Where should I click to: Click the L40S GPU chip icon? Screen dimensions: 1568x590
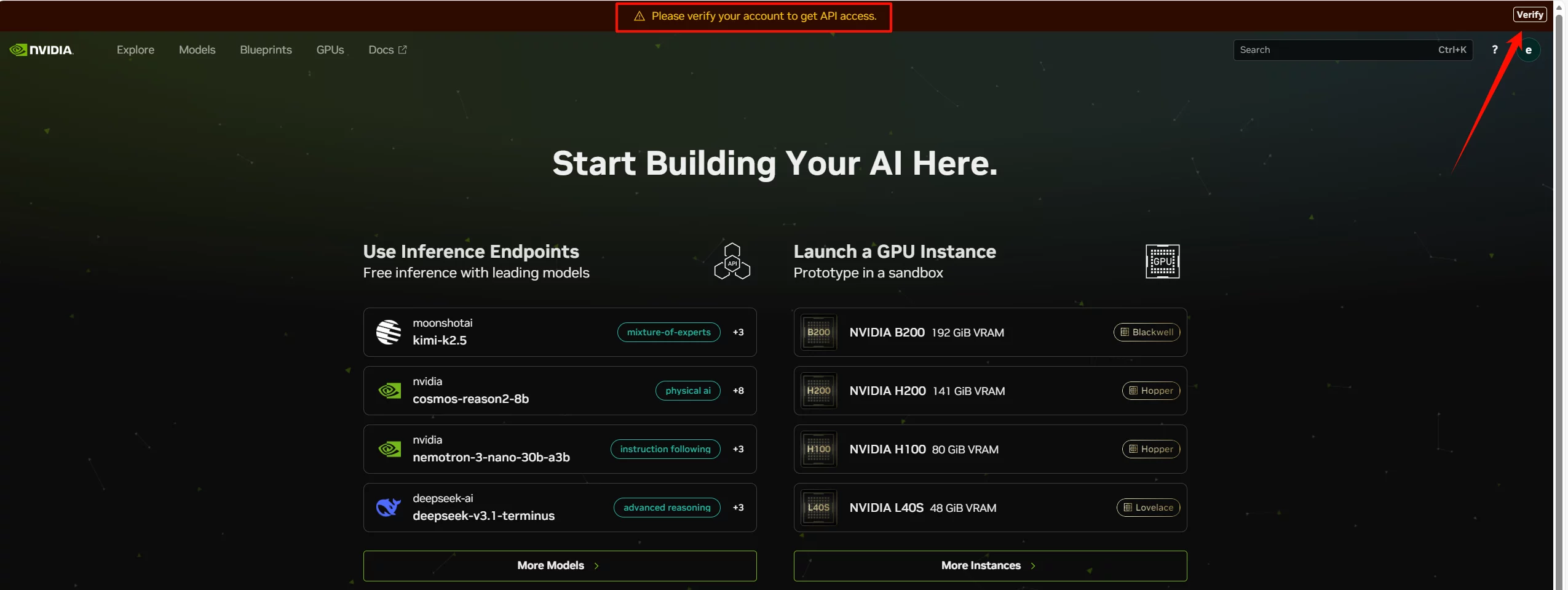pyautogui.click(x=818, y=508)
